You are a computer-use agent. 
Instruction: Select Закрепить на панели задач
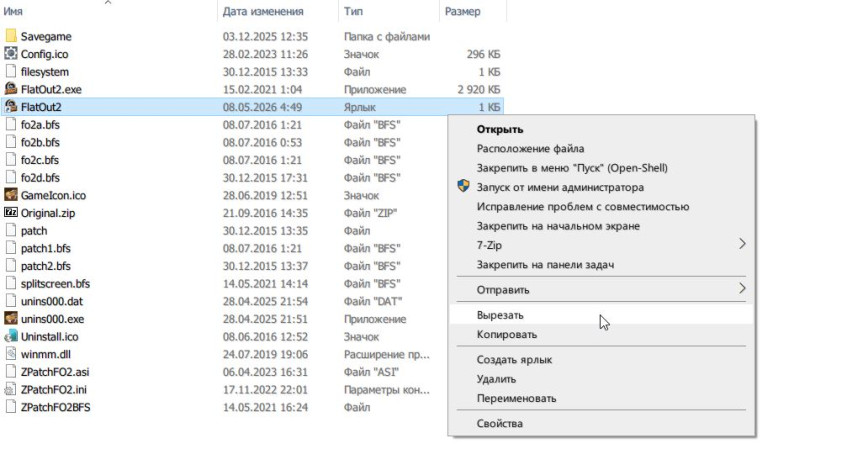545,265
